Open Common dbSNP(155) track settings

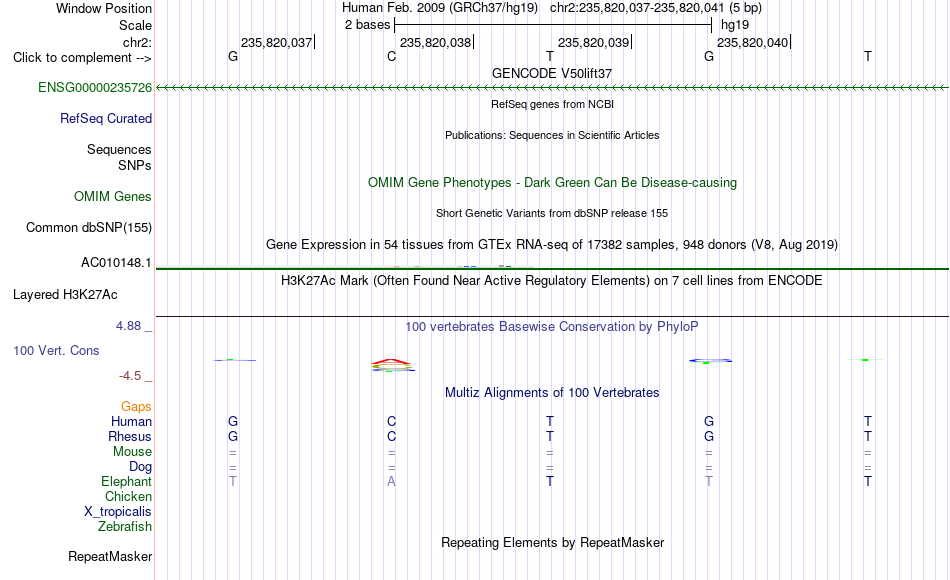coord(89,227)
